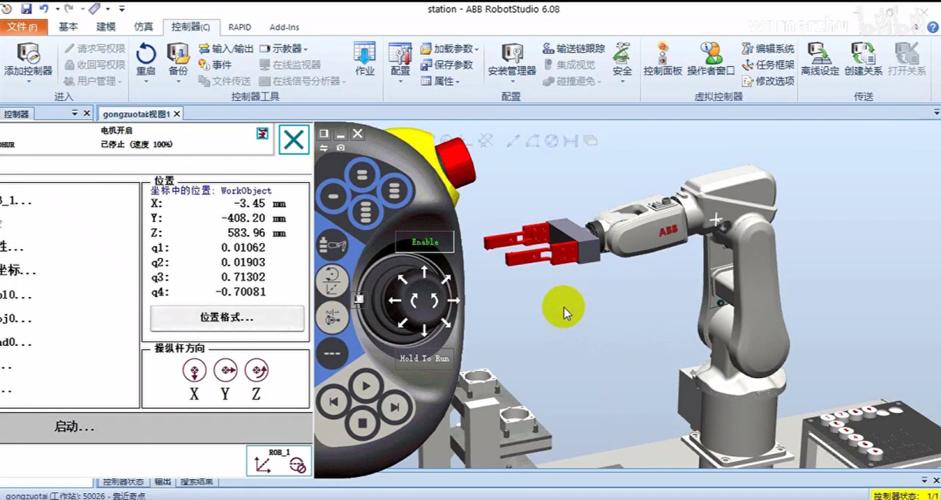Click 创建关系 (Create Relation) icon
This screenshot has height=500, width=941.
pyautogui.click(x=863, y=53)
